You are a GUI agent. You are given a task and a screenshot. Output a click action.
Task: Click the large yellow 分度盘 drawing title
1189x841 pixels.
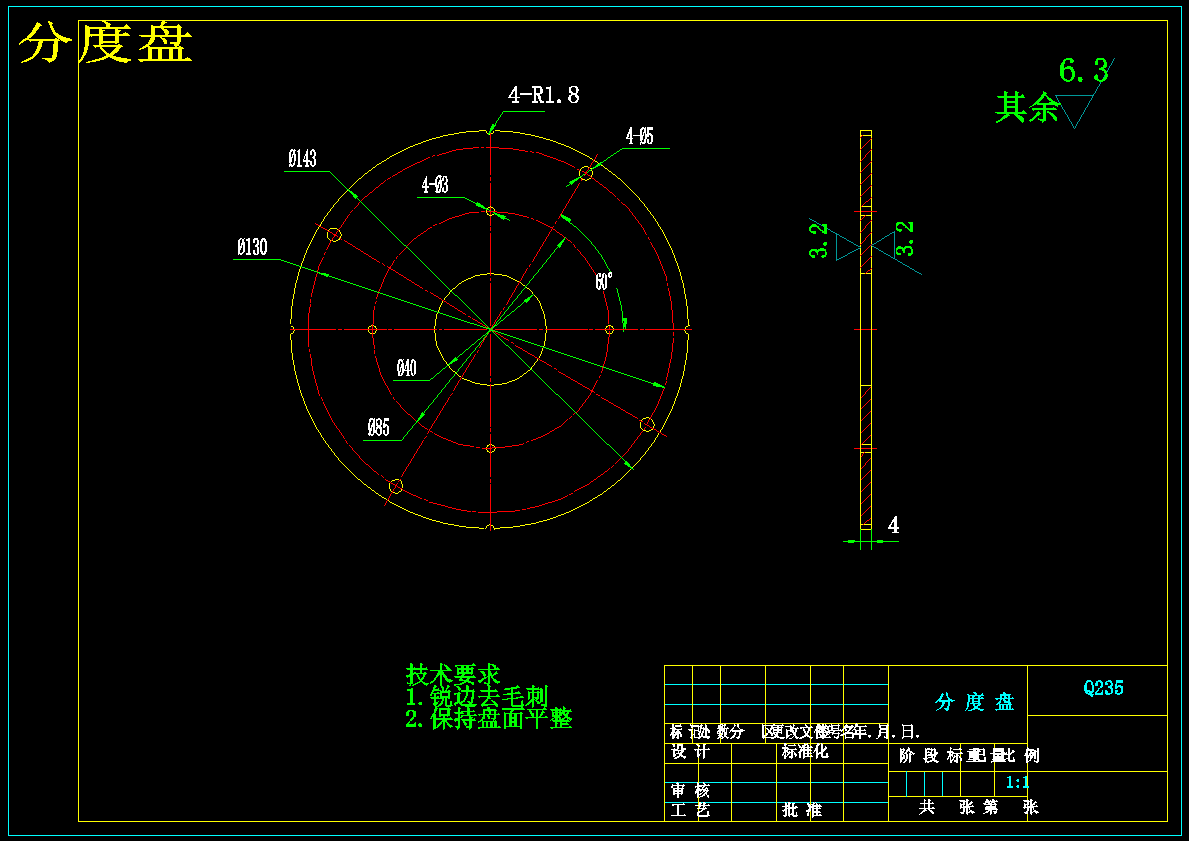105,42
